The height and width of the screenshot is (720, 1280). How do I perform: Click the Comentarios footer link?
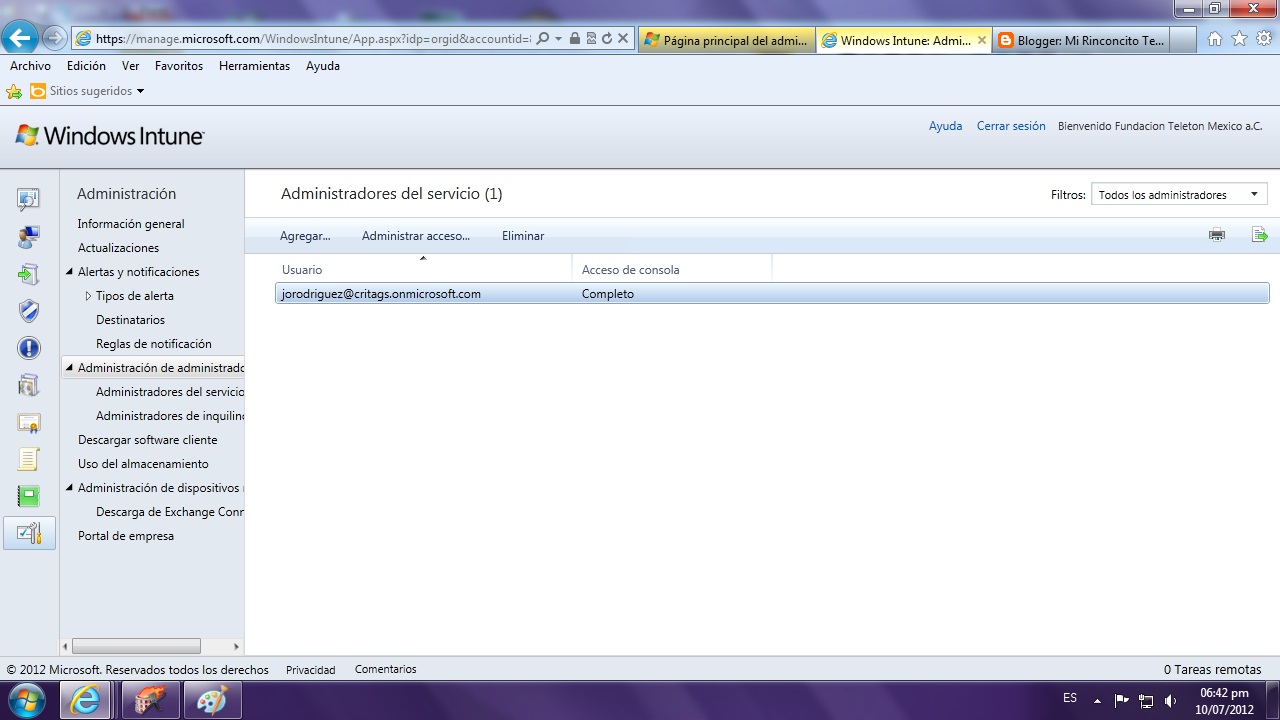385,670
